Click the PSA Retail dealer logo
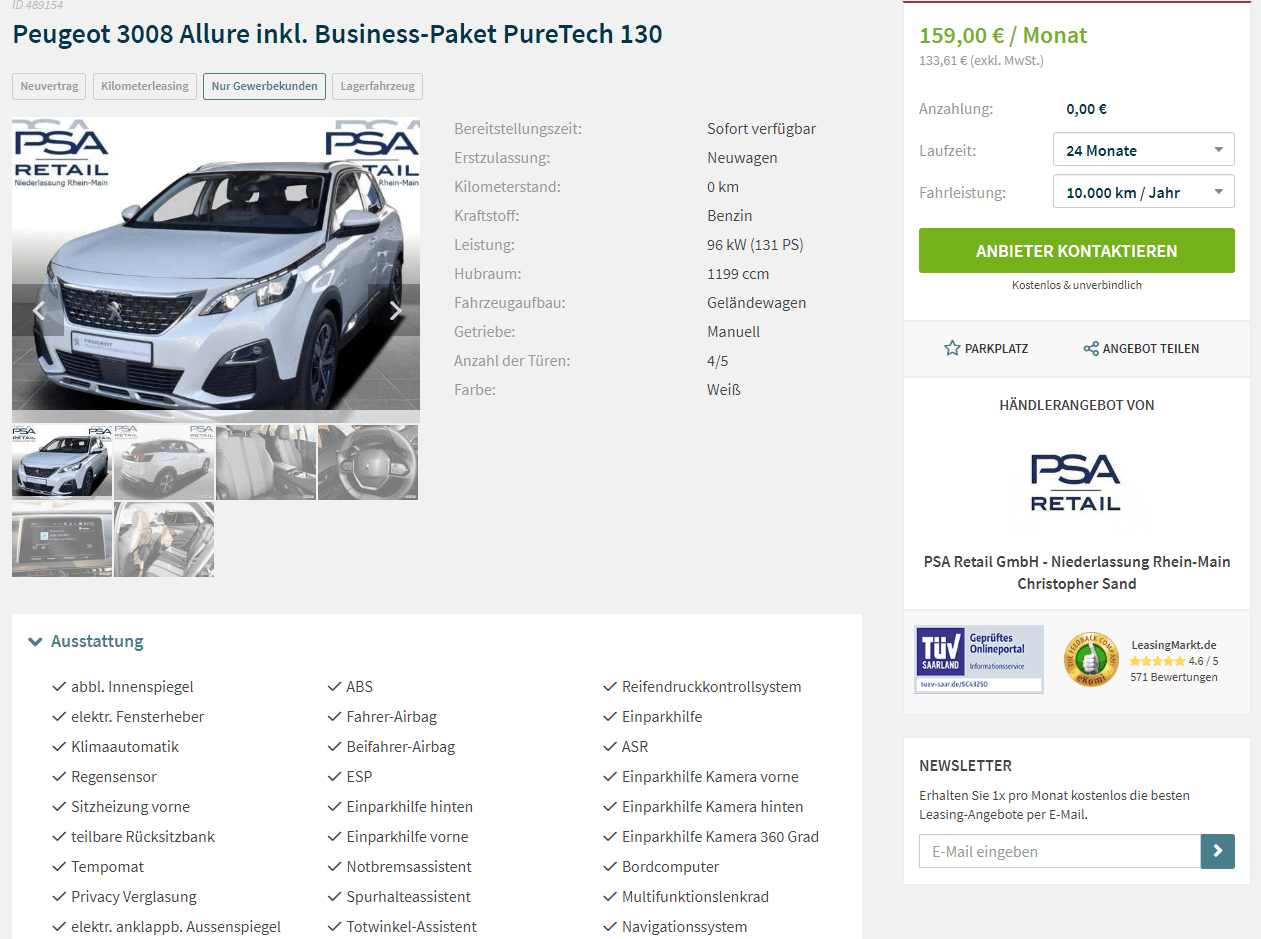Viewport: 1261px width, 939px height. (x=1076, y=482)
